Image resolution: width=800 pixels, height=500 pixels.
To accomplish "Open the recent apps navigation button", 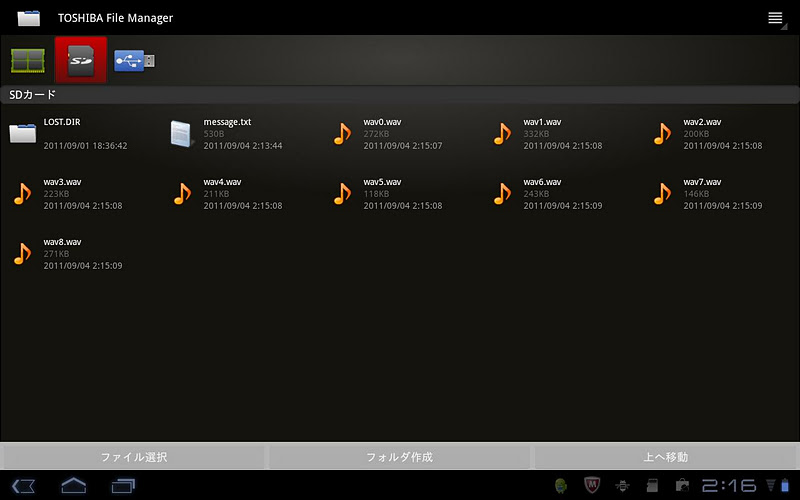I will (x=123, y=486).
